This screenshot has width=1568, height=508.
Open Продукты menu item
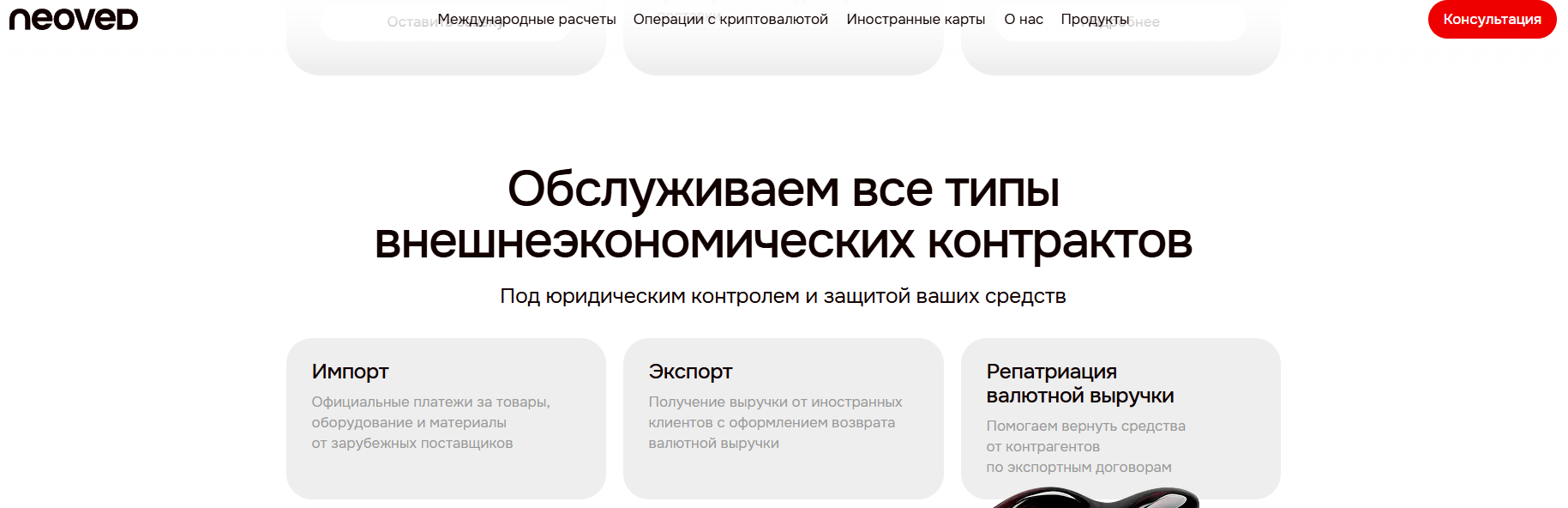(1095, 19)
